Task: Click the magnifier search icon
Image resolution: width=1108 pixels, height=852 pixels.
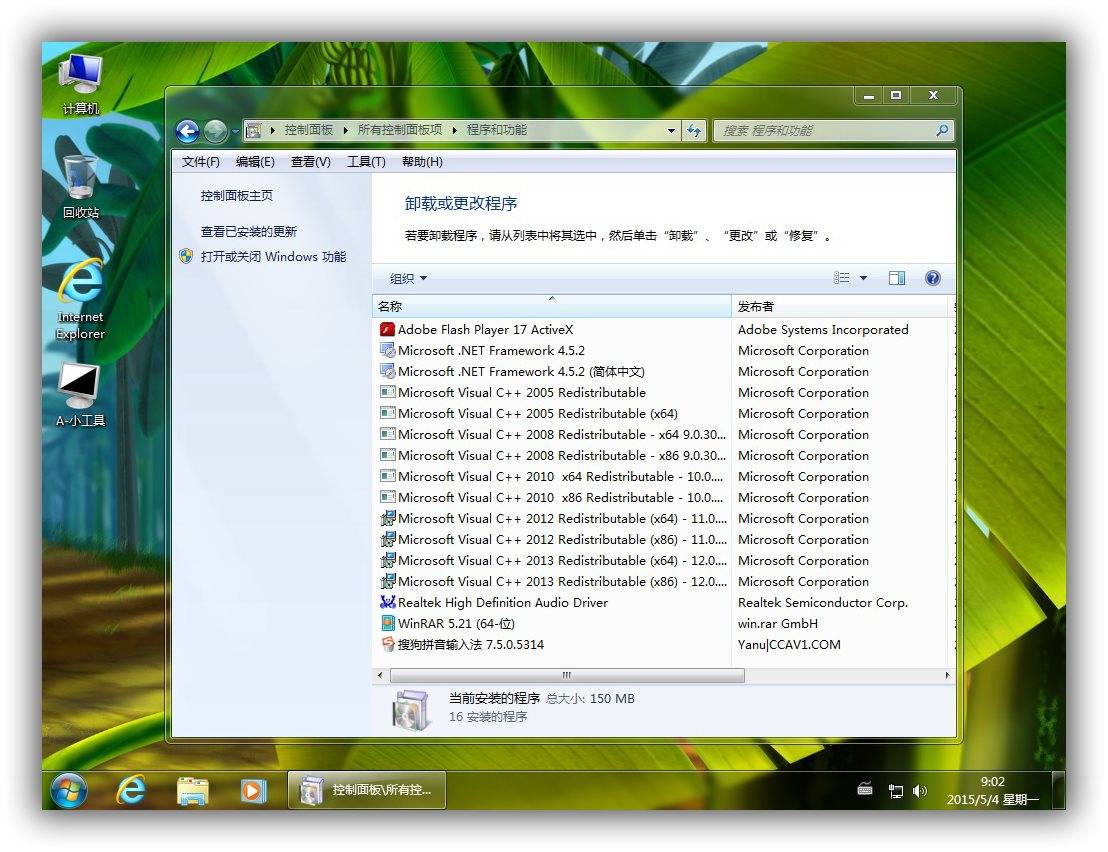Action: point(942,130)
